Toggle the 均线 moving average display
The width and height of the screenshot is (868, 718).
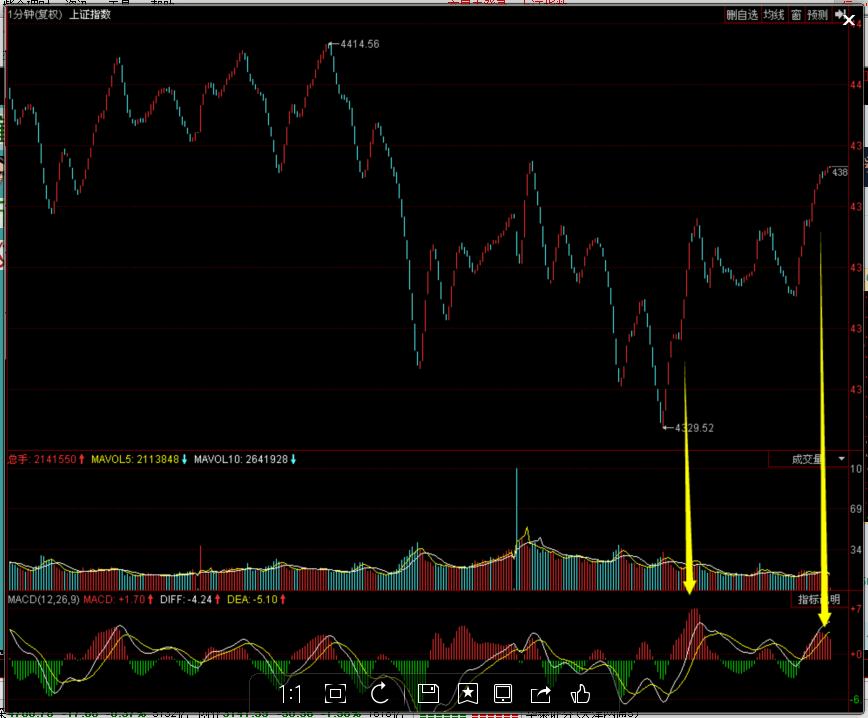click(x=773, y=15)
